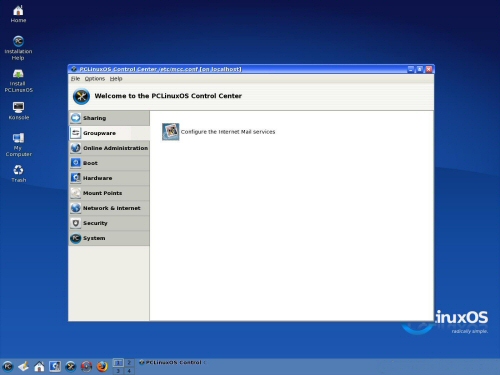
Task: Switch to virtual desktop 3
Action: coord(118,371)
